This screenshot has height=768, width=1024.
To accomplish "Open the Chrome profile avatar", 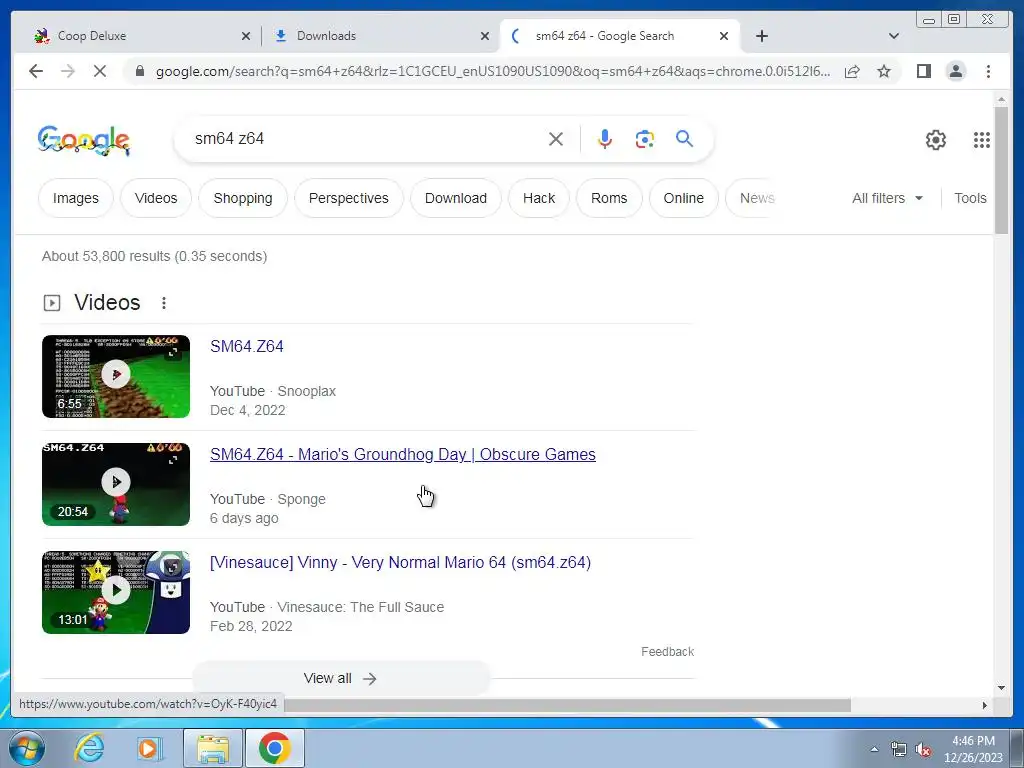I will click(x=955, y=71).
